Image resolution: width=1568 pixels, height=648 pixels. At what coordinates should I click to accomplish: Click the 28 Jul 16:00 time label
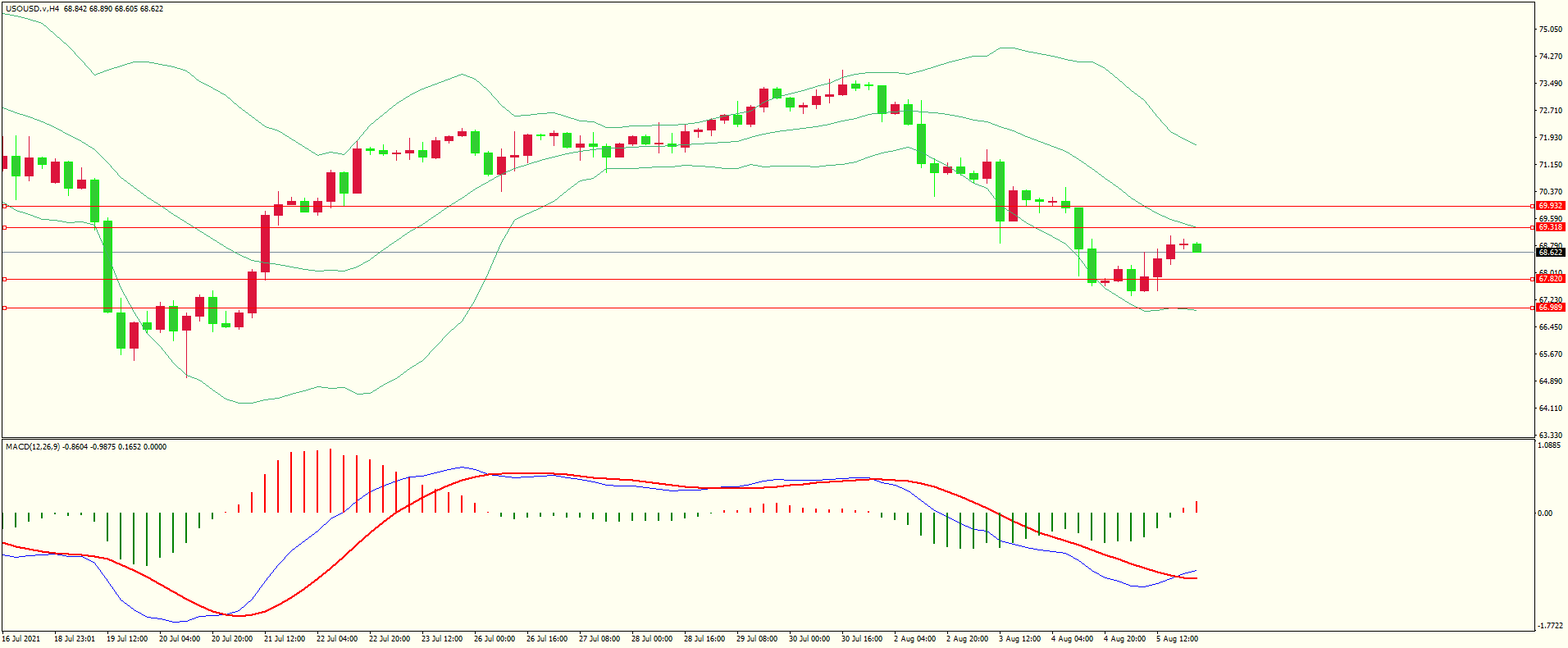(704, 639)
